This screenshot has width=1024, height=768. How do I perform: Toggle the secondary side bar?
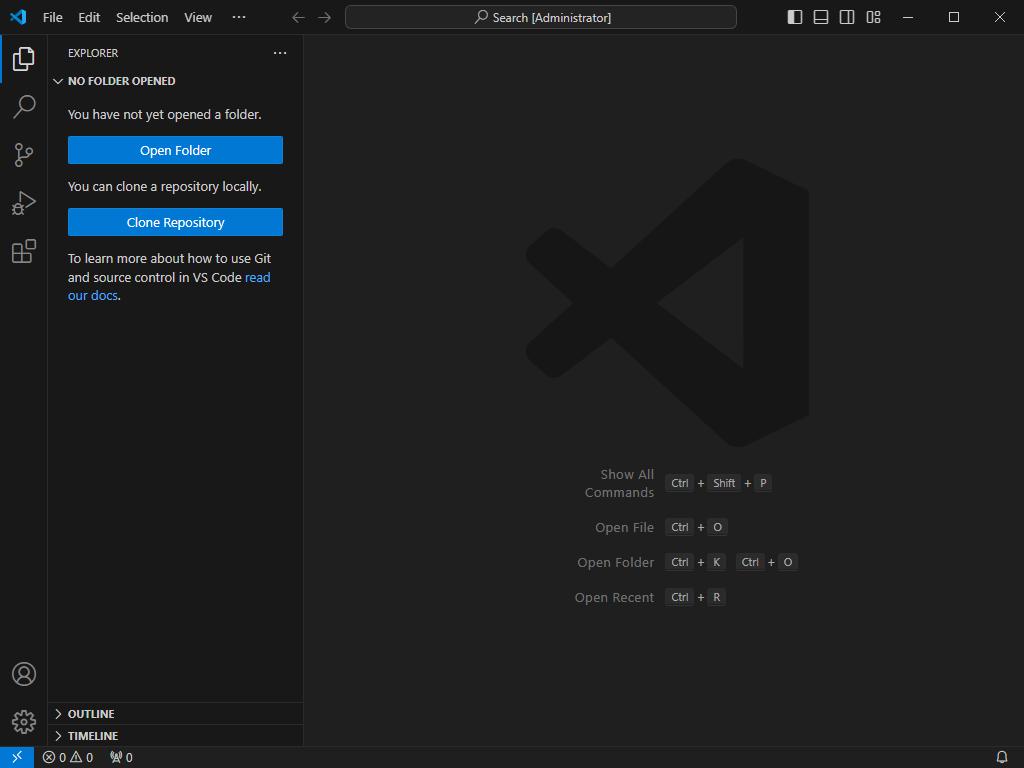[x=847, y=17]
